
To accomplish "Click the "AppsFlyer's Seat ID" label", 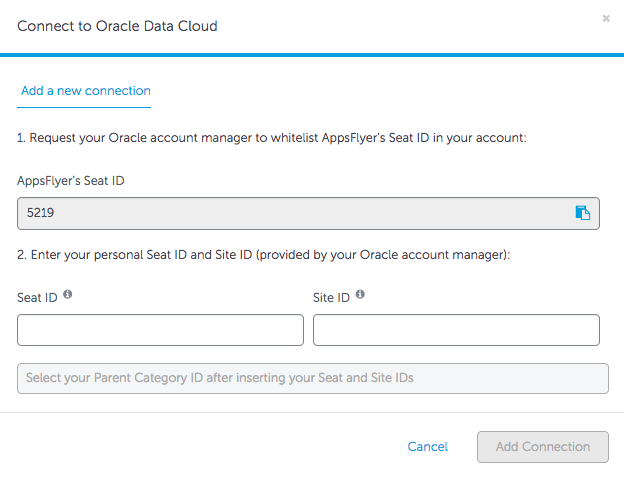I will coord(71,181).
